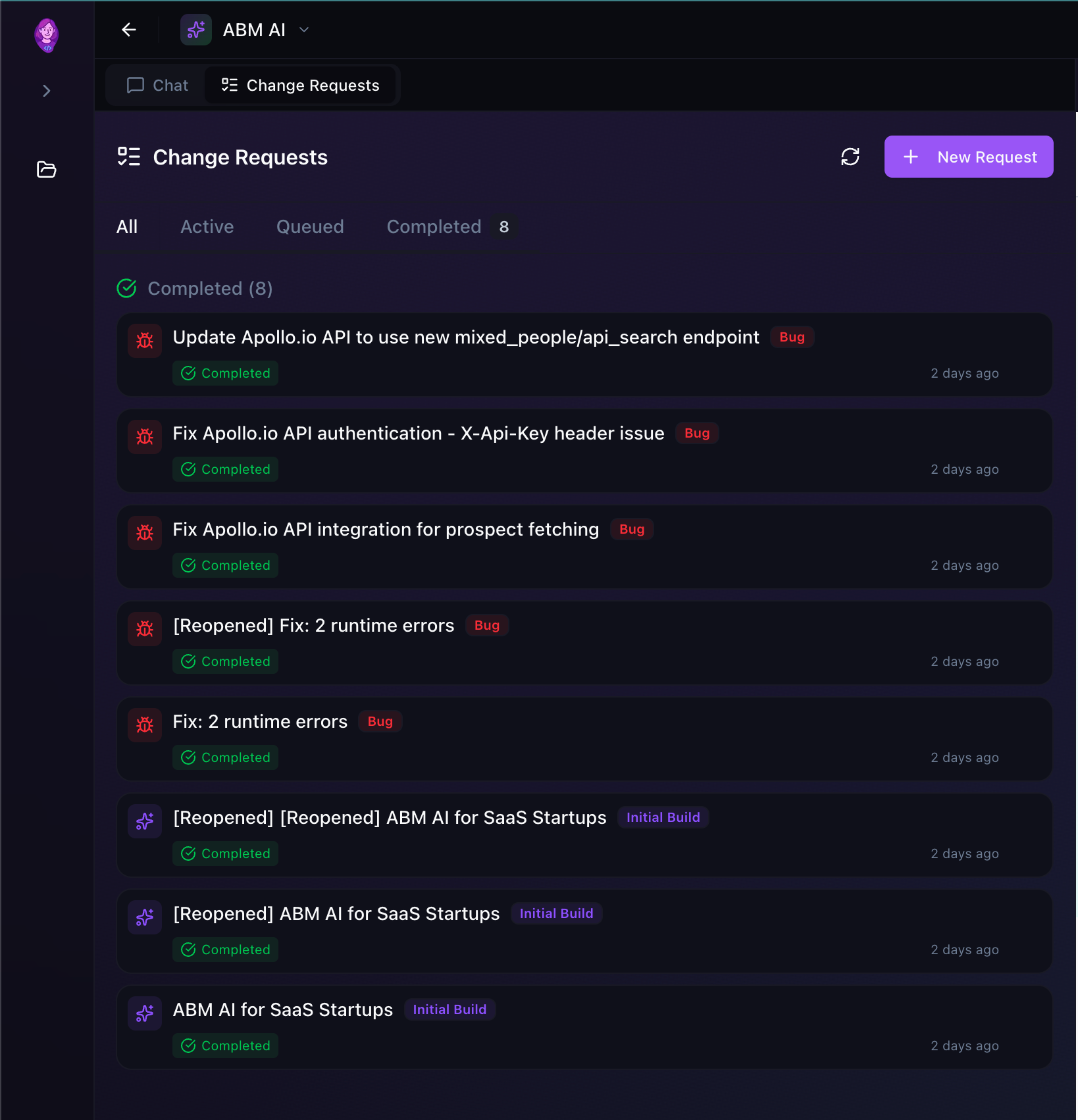Click Completed status on [Reopened] [Reopened] ABM AI

(225, 853)
